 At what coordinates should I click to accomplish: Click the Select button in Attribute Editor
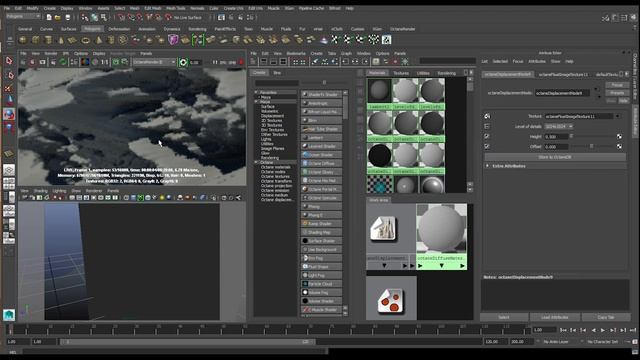tap(504, 317)
